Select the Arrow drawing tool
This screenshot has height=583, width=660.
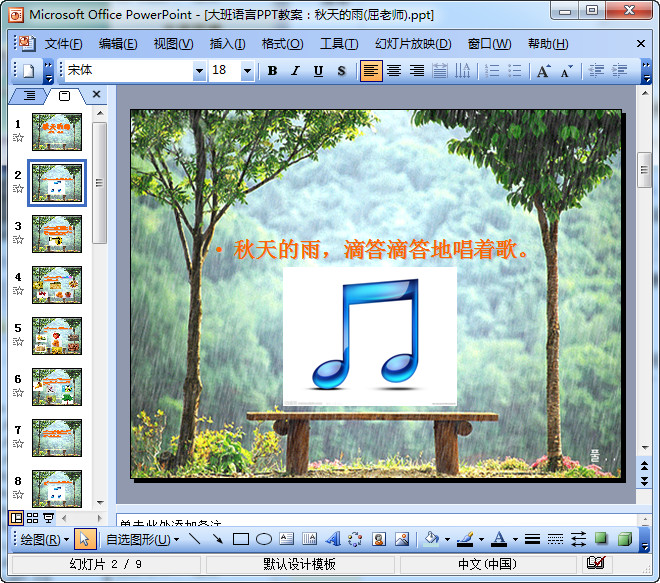coord(217,539)
